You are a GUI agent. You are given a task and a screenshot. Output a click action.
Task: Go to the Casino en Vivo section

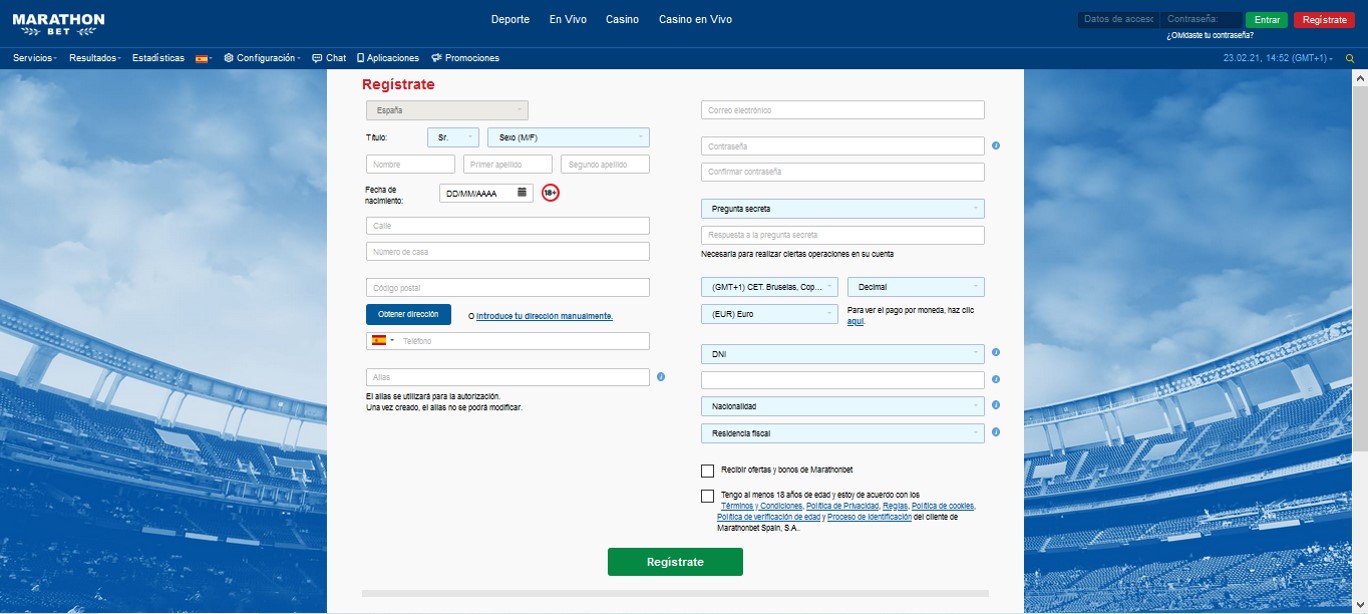[695, 20]
